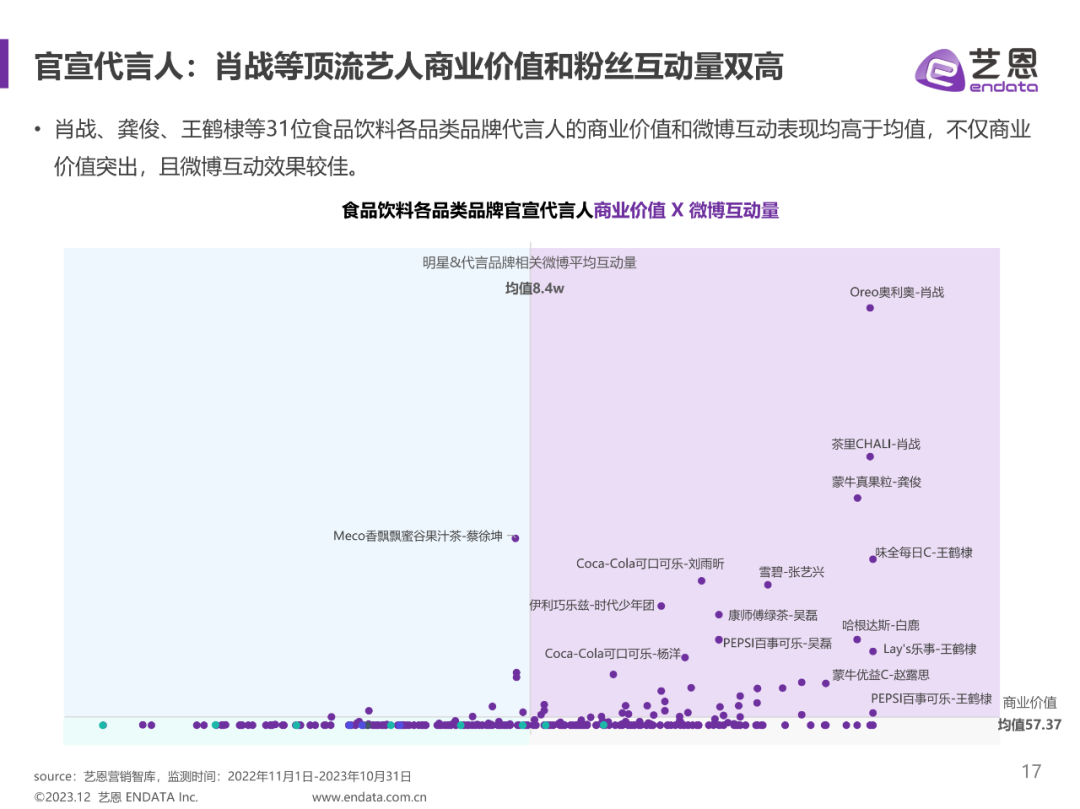Click the 味全每日C-王鹤棣 label
This screenshot has height=809, width=1080.
tap(924, 552)
